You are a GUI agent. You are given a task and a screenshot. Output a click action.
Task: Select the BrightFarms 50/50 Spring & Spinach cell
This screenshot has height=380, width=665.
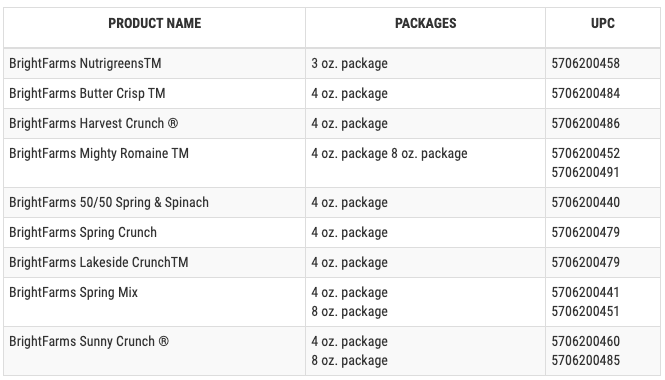pyautogui.click(x=154, y=202)
